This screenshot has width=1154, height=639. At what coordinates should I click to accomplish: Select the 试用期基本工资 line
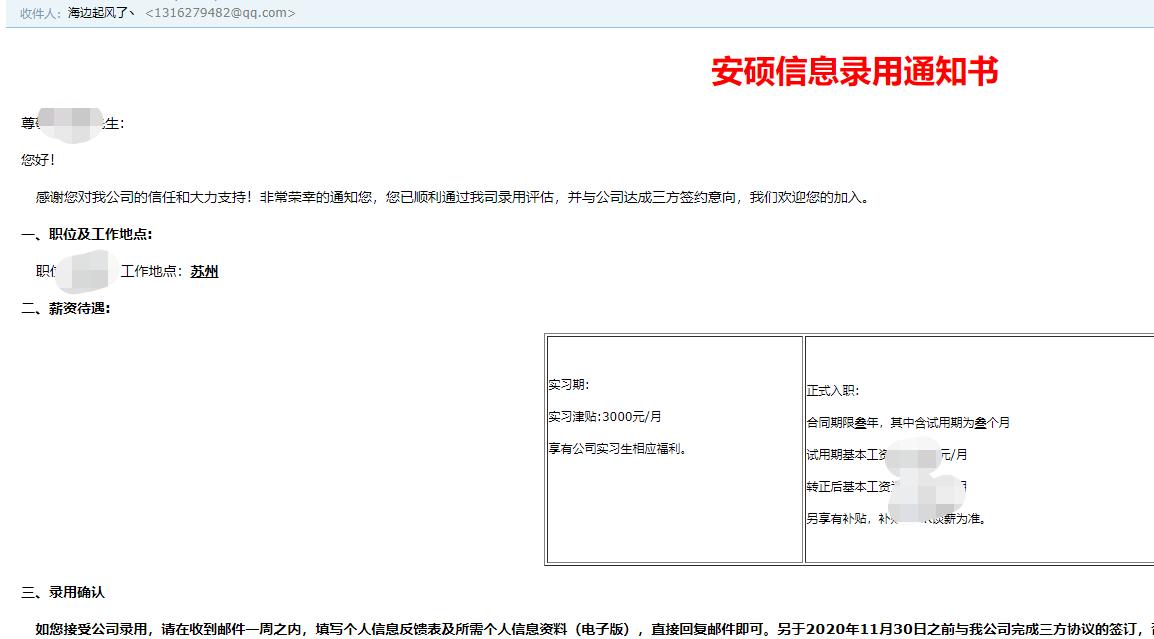point(868,454)
